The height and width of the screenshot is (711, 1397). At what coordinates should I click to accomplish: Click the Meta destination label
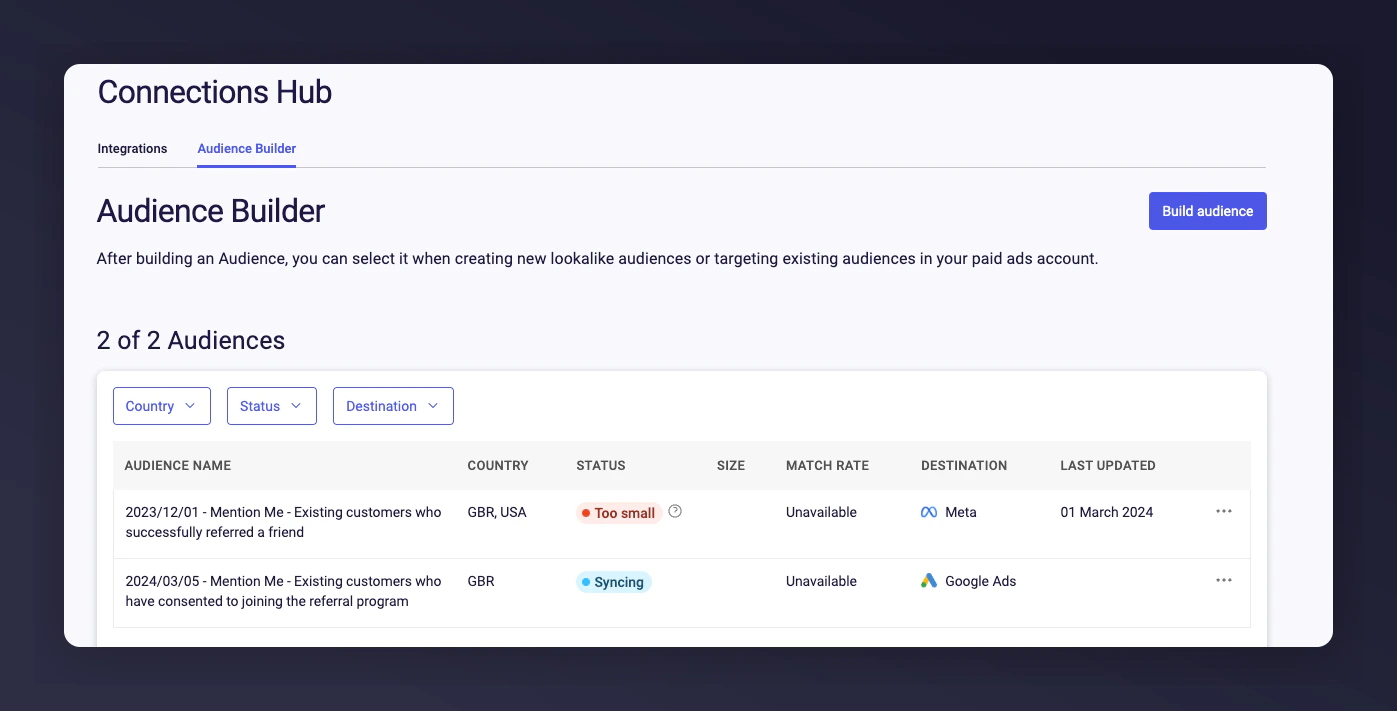pos(961,512)
